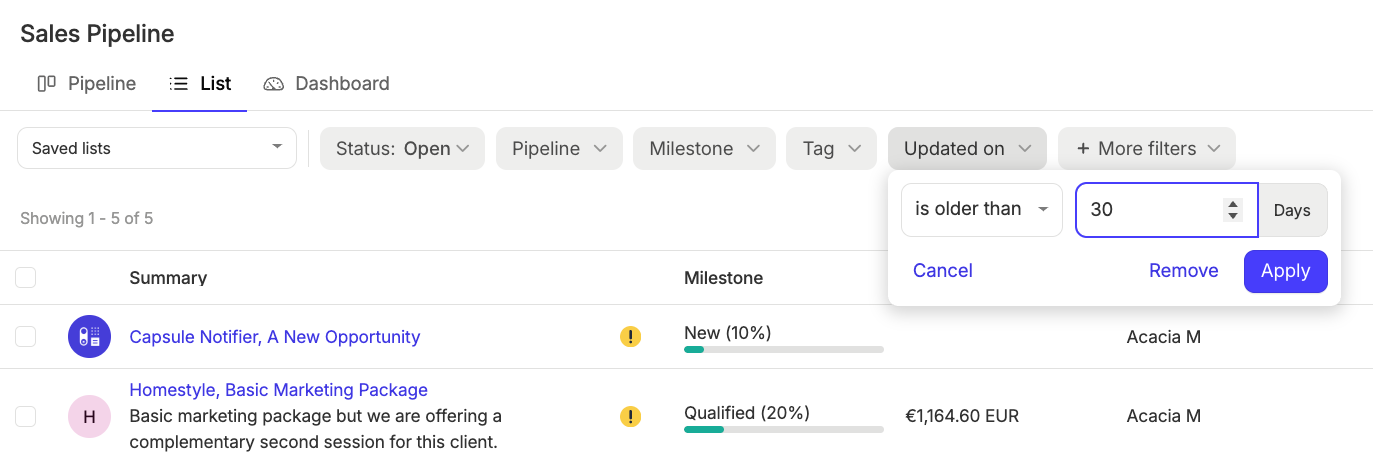Sort by the Summary column header
The height and width of the screenshot is (461, 1373).
[x=168, y=278]
